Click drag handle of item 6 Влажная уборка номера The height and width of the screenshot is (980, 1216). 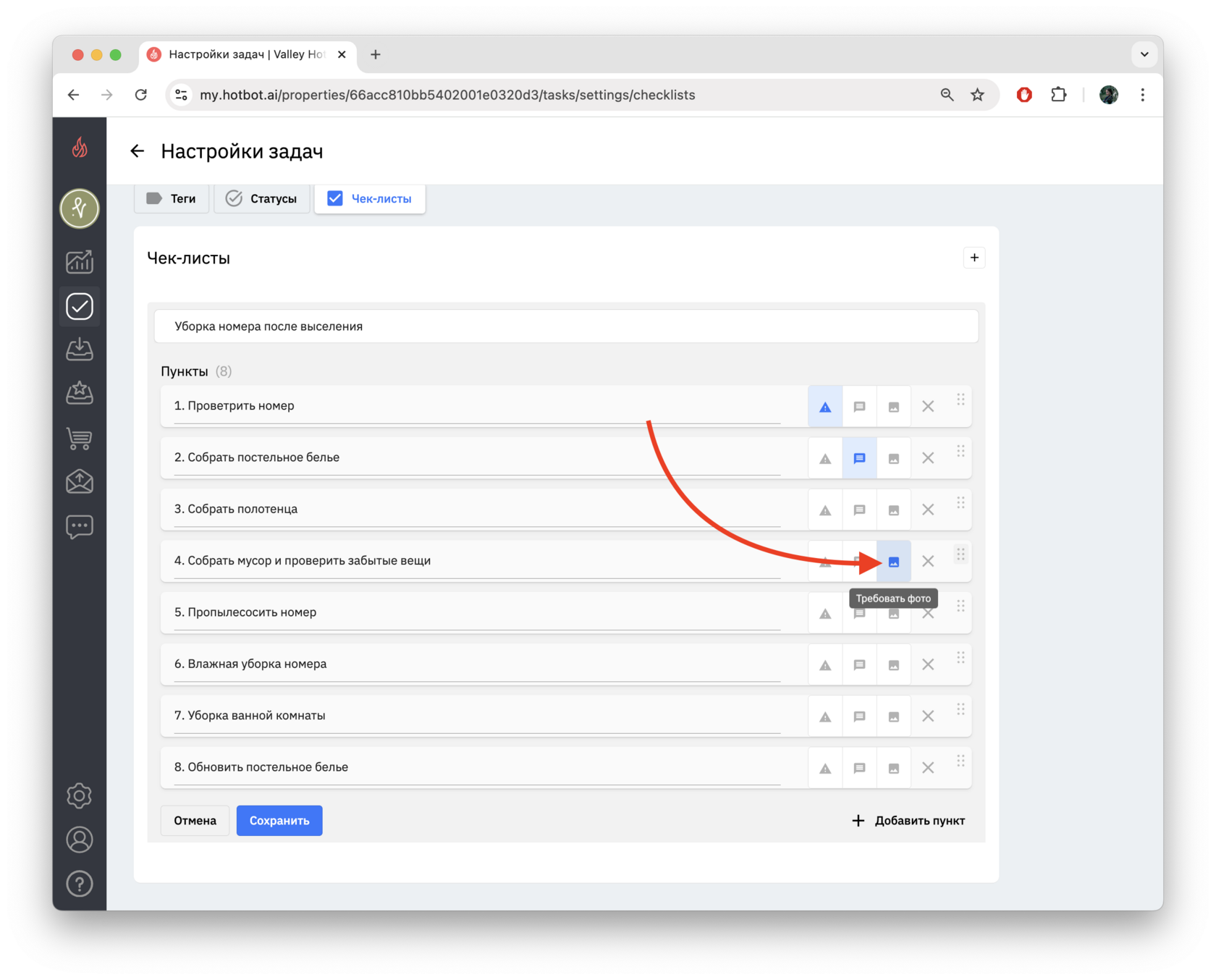click(x=960, y=657)
